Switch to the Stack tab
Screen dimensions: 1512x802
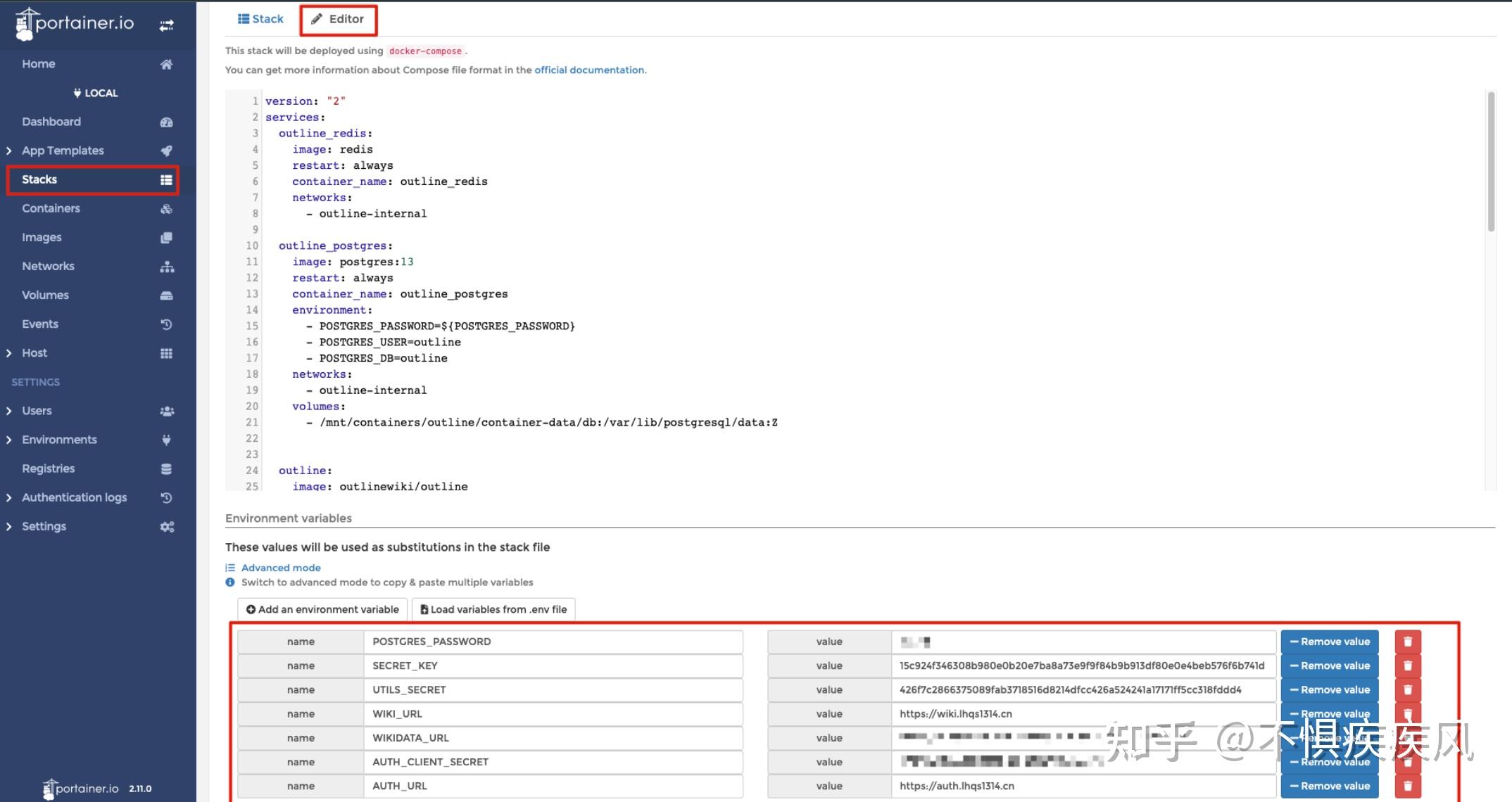coord(260,19)
